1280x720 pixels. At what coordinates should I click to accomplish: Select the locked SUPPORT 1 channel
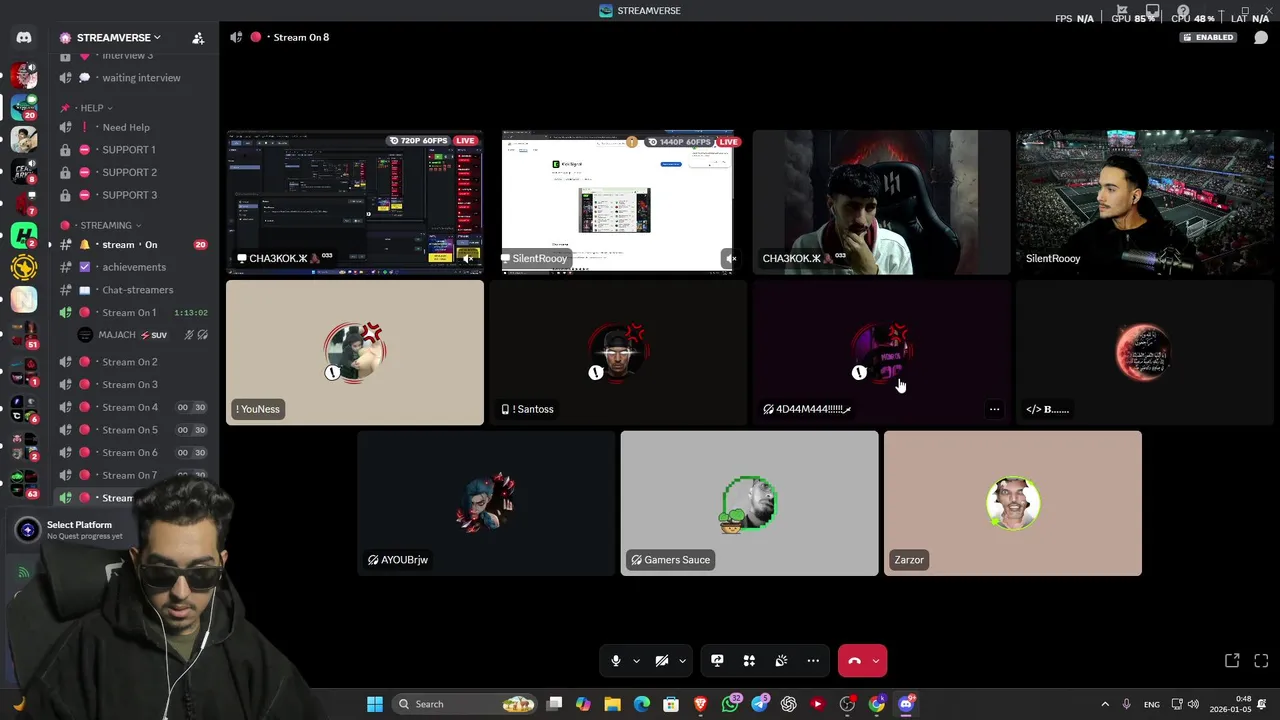point(133,150)
